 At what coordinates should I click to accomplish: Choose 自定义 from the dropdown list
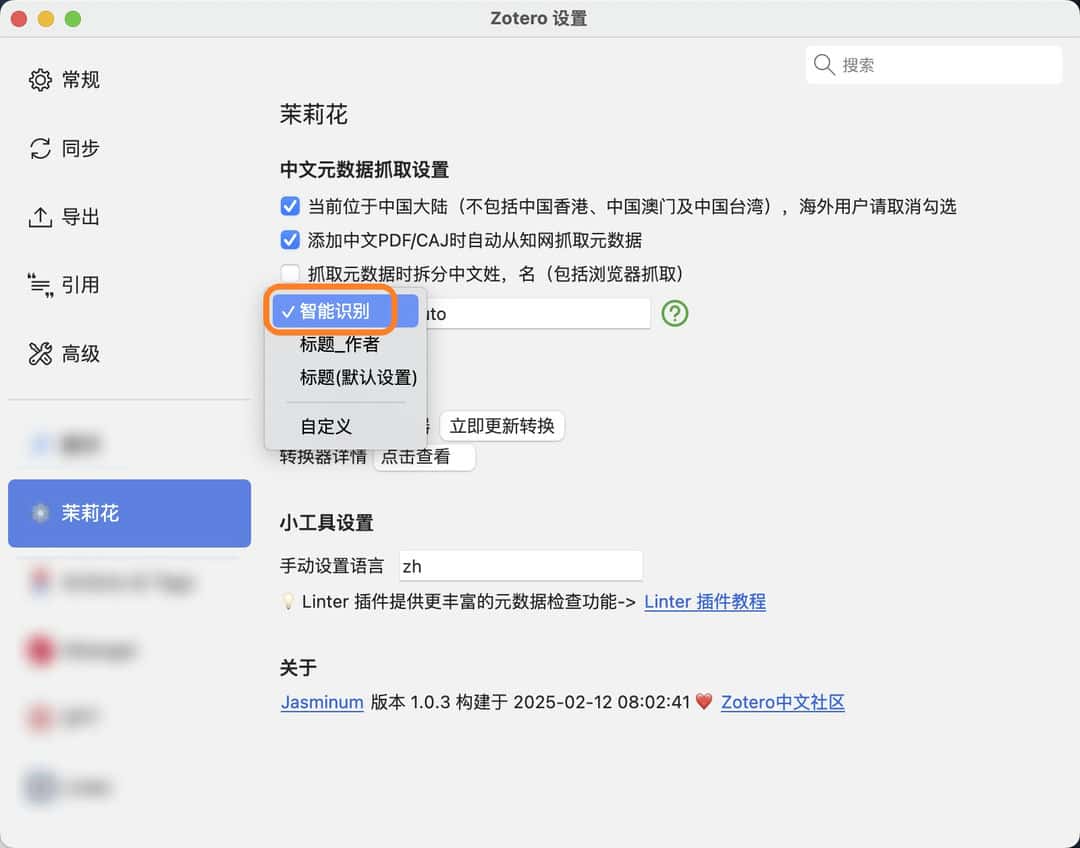click(x=325, y=425)
